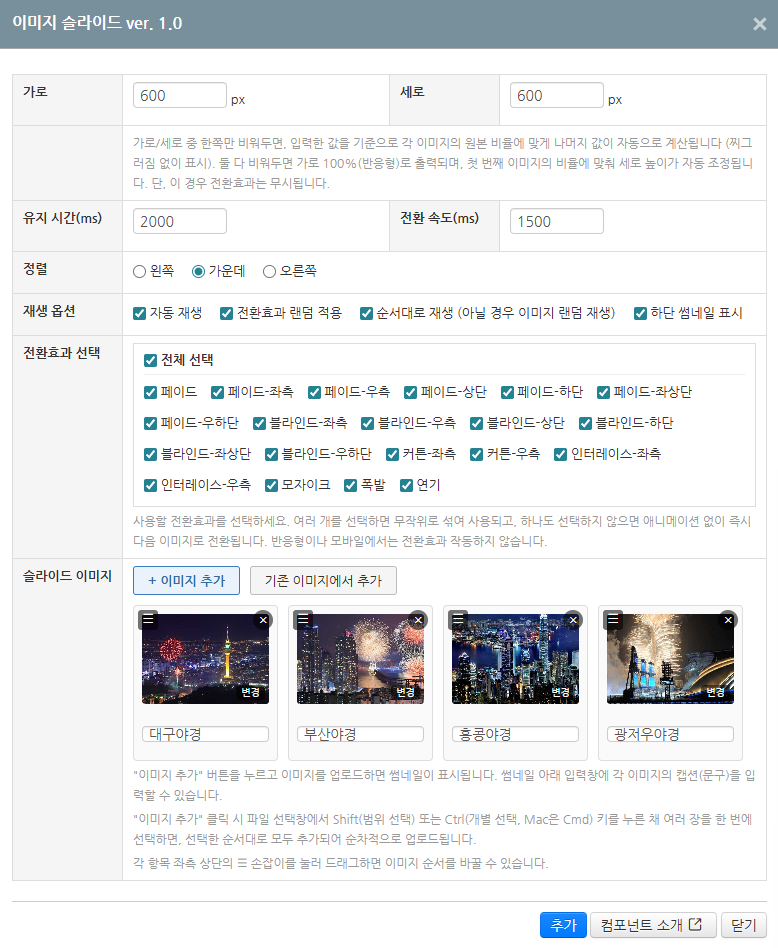
Task: Remove the 부산야경 slide image
Action: click(418, 620)
